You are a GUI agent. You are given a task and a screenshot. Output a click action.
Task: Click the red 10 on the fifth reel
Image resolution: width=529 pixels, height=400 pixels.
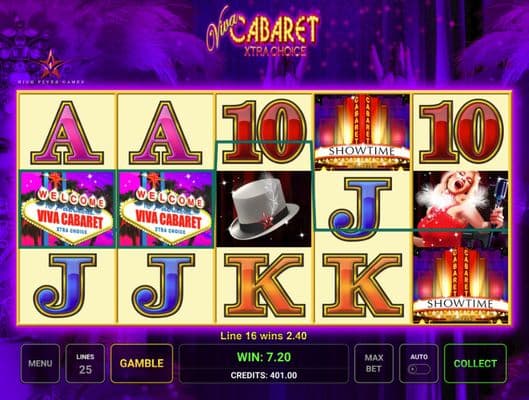(461, 132)
